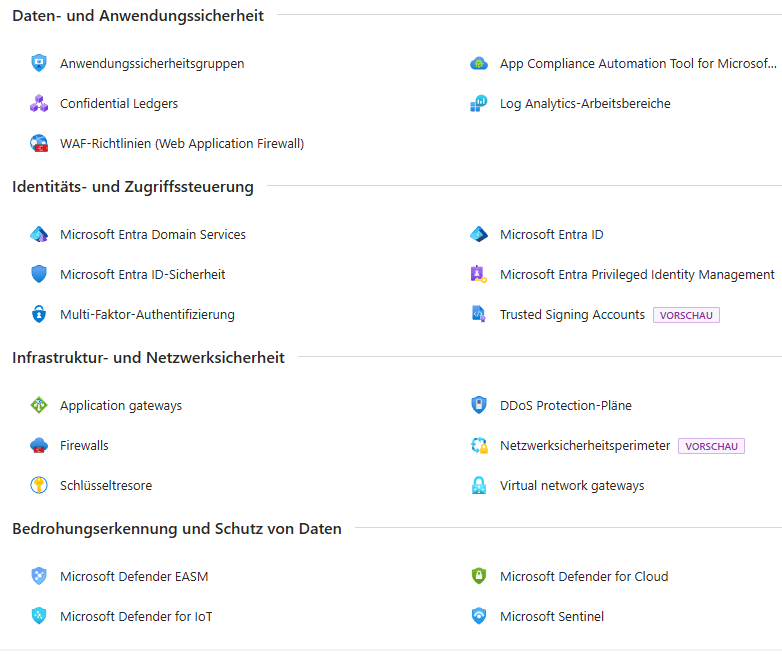Click the Microsoft Defender for Cloud icon
782x662 pixels.
coord(479,576)
